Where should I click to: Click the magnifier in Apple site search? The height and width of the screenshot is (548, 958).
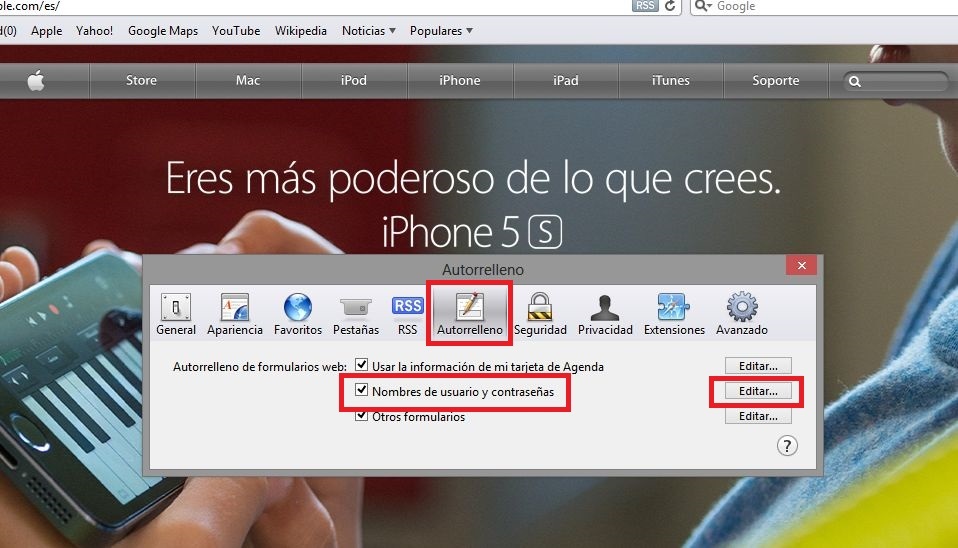coord(855,81)
